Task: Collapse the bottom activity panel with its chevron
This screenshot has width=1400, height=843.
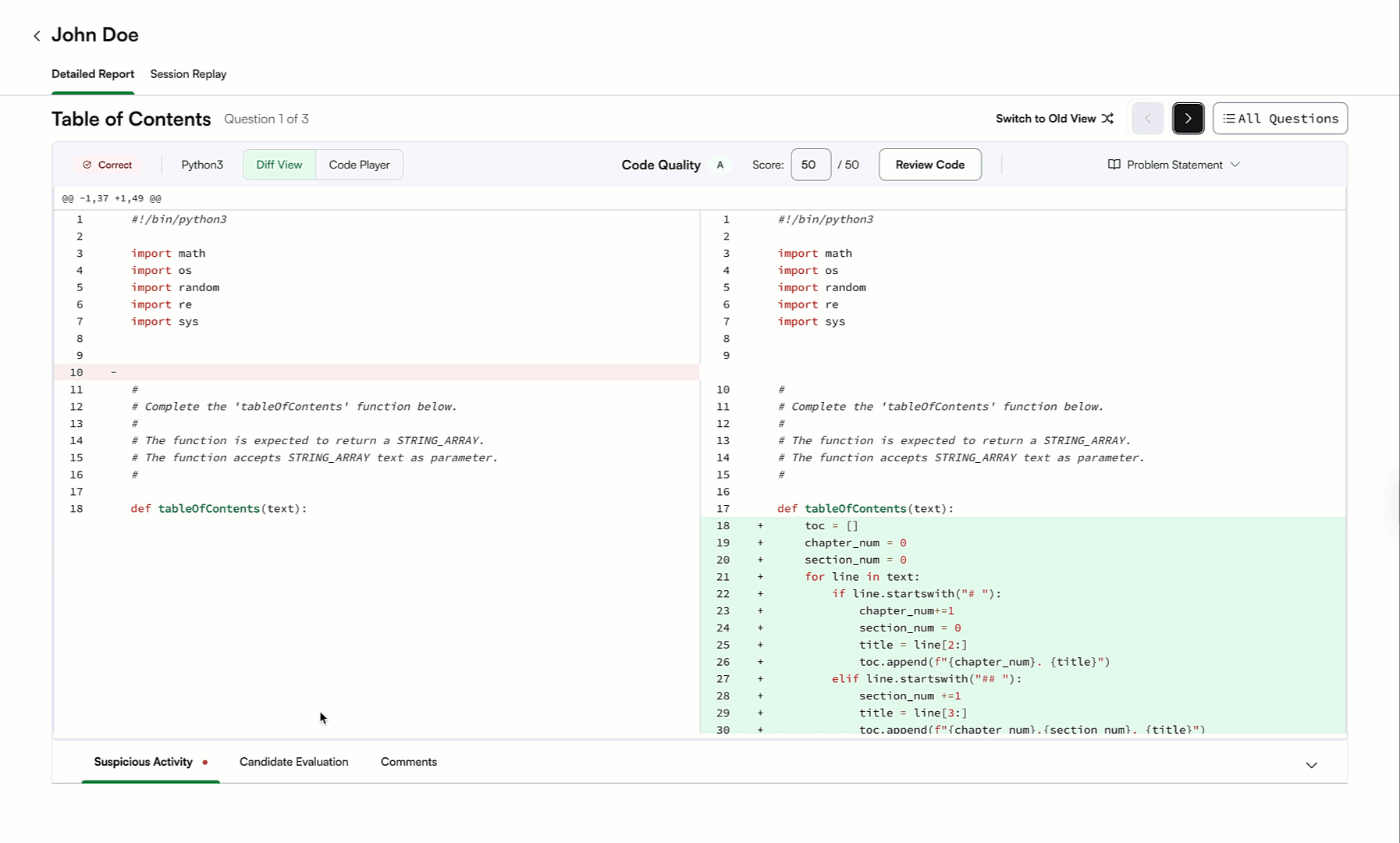Action: (x=1311, y=766)
